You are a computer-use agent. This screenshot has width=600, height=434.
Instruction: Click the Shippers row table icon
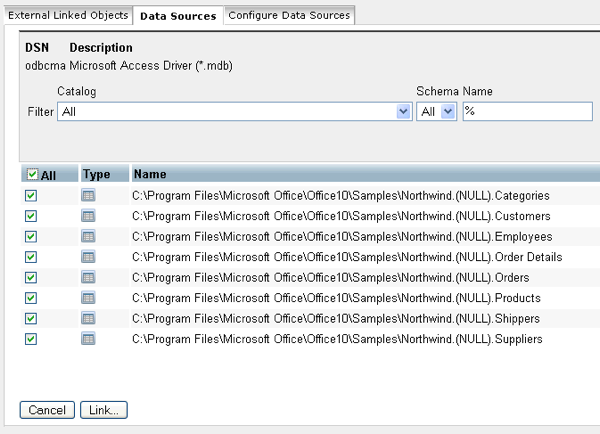(88, 319)
